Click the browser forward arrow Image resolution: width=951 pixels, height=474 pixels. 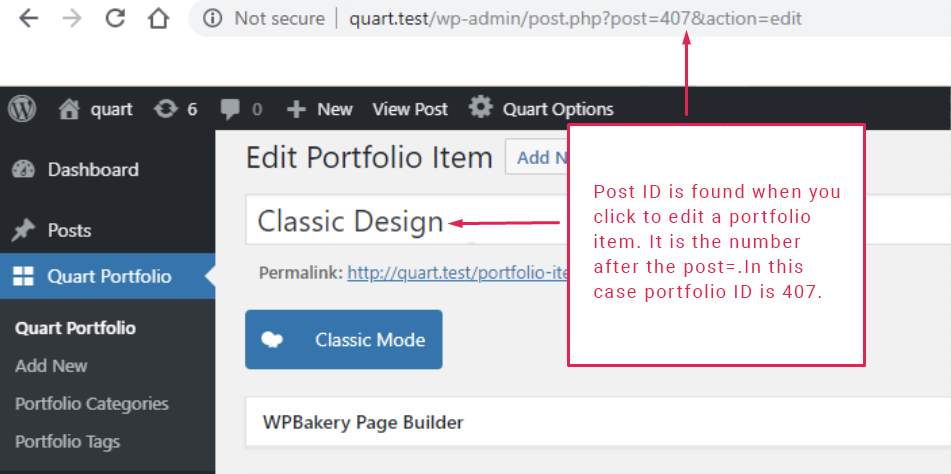[x=71, y=19]
